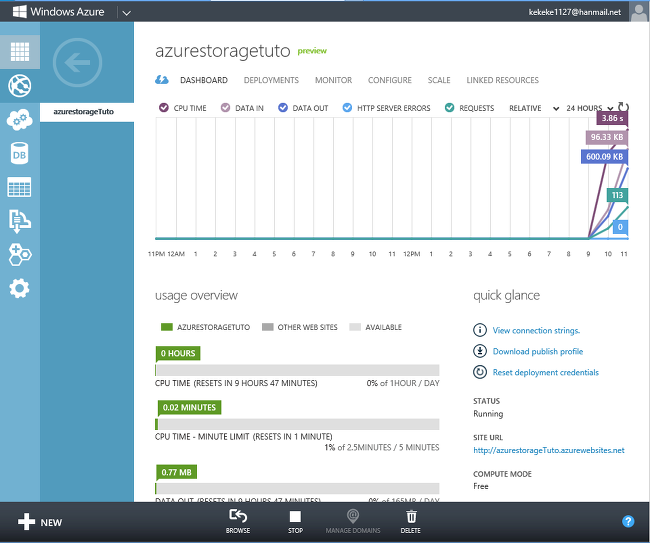Click the OTHER WEB SITES legend swatch
The height and width of the screenshot is (543, 650).
[268, 327]
